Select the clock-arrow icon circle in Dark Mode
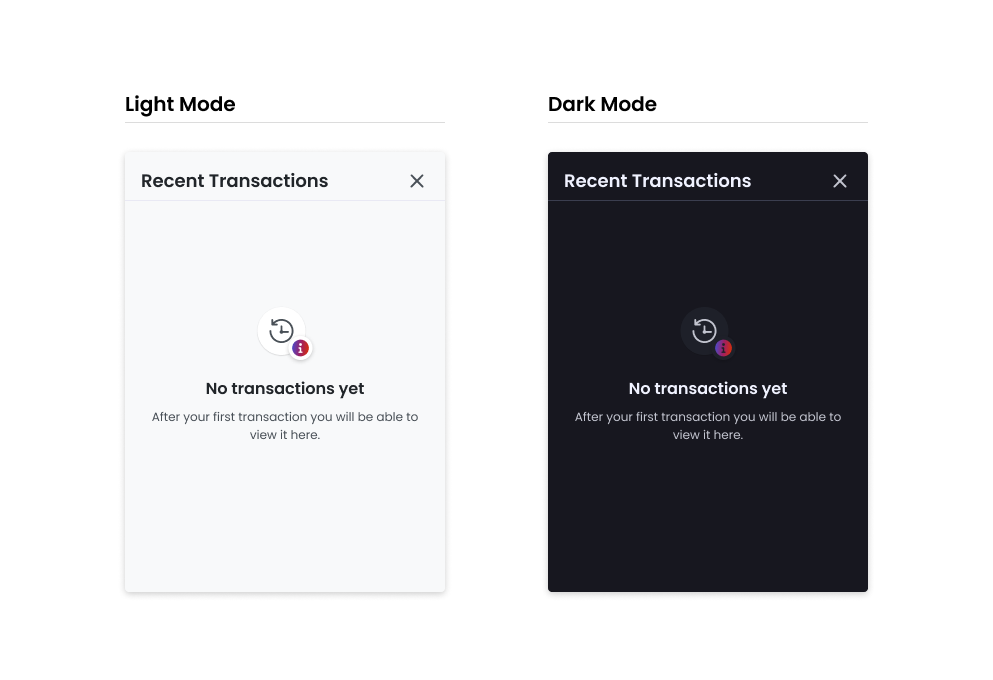The width and height of the screenshot is (993, 680). point(704,330)
